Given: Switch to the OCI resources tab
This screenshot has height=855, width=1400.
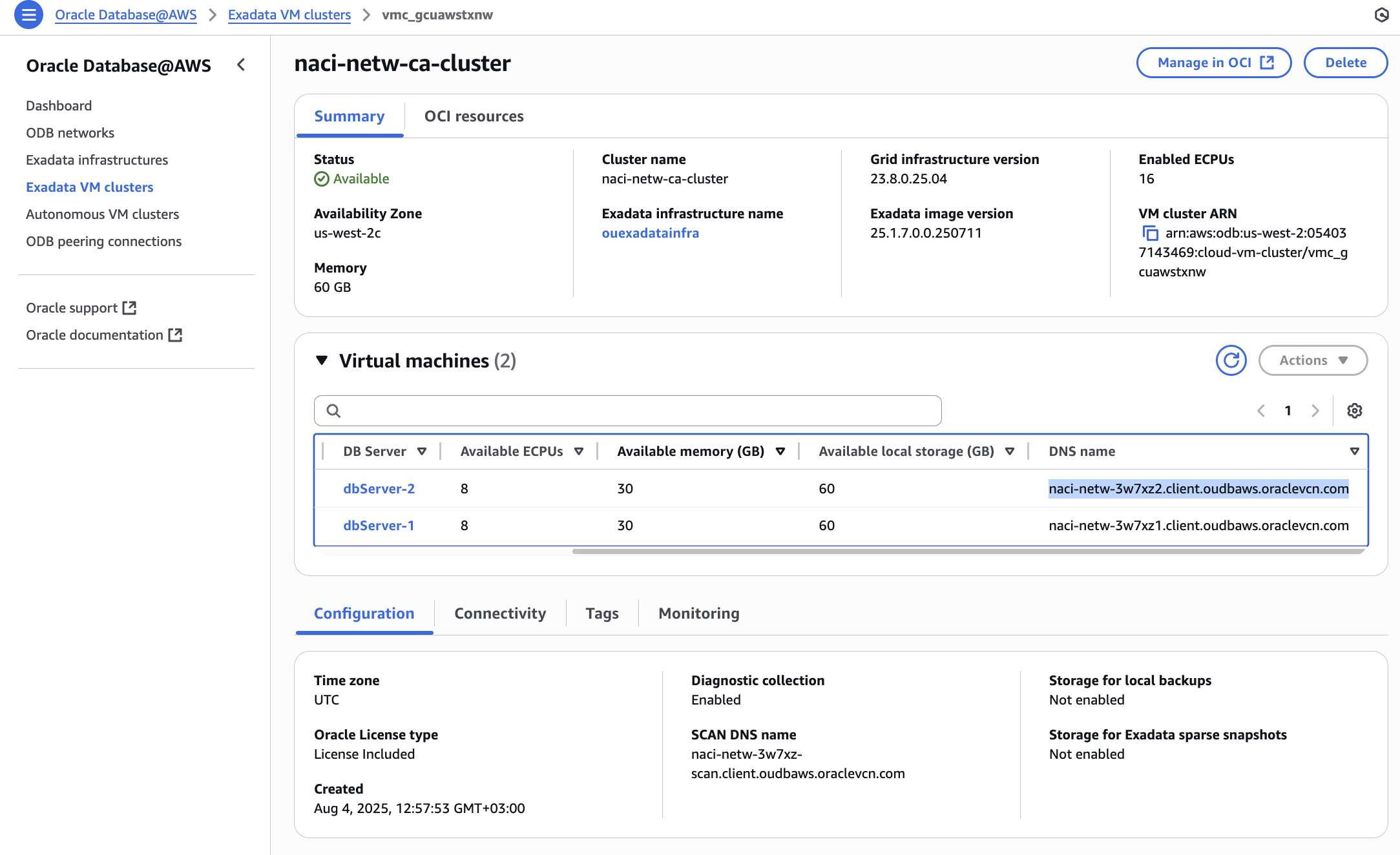Looking at the screenshot, I should (474, 116).
